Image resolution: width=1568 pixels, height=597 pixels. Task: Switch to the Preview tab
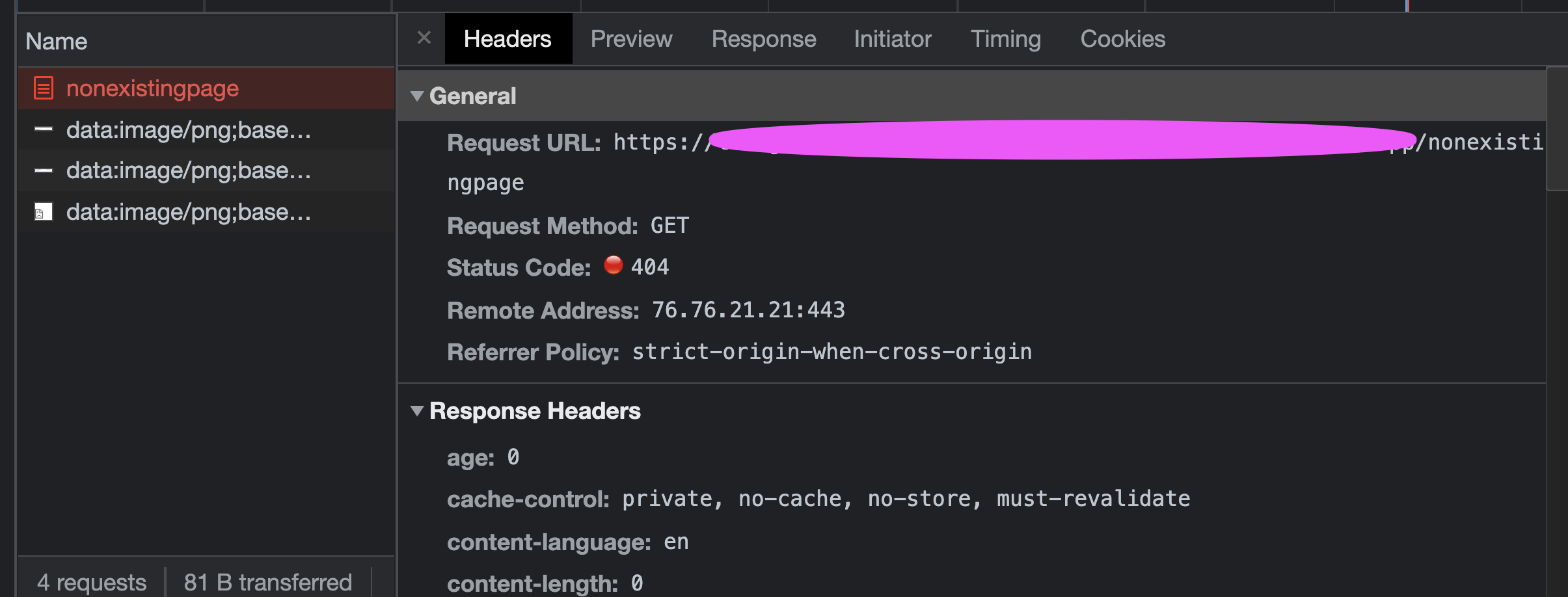click(x=630, y=38)
